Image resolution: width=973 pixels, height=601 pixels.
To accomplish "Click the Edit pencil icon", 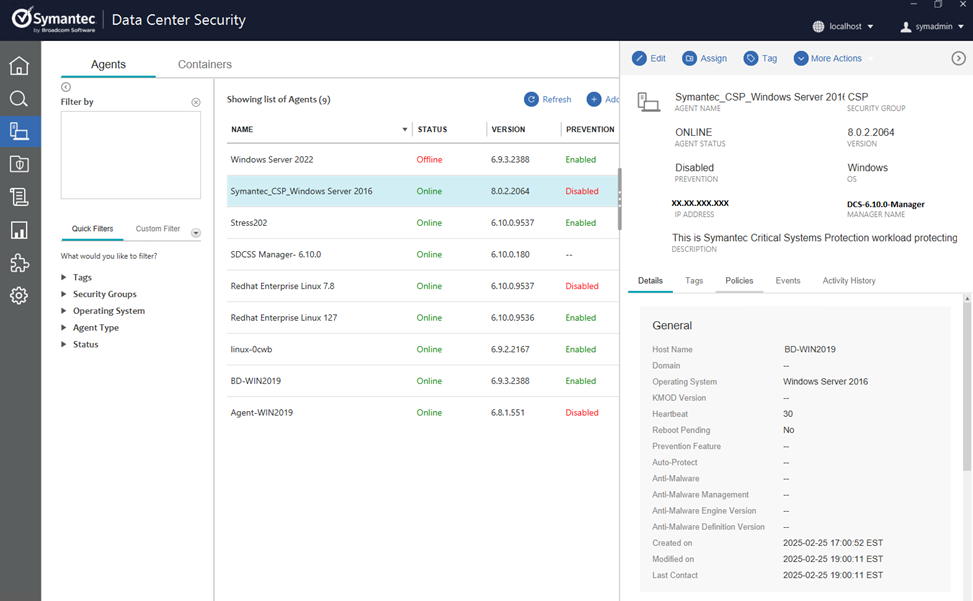I will 639,58.
